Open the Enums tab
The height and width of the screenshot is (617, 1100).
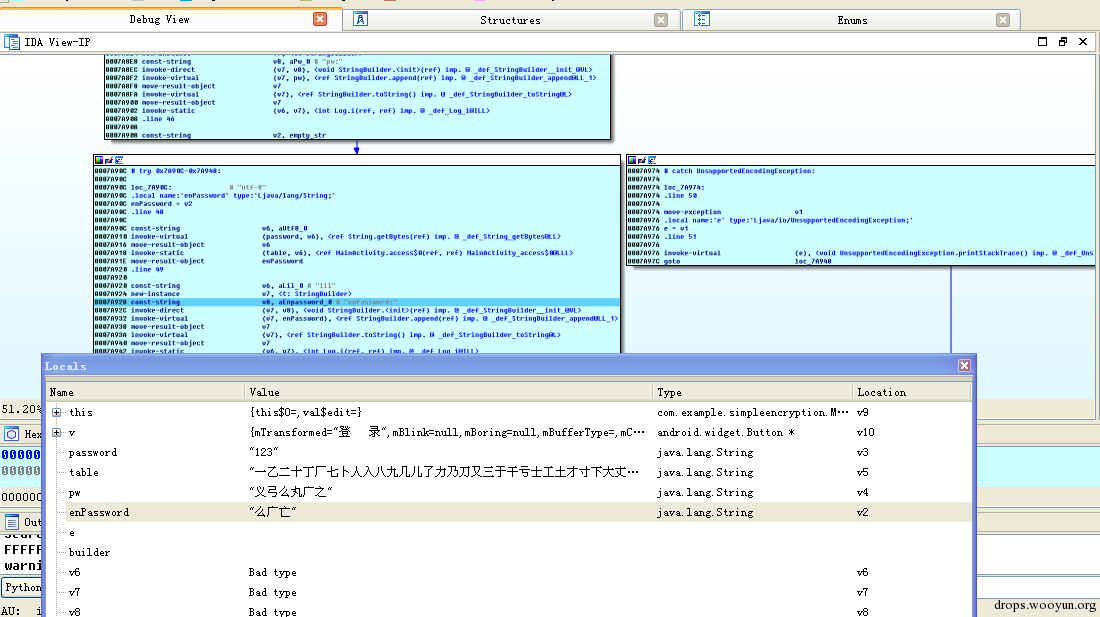point(852,20)
